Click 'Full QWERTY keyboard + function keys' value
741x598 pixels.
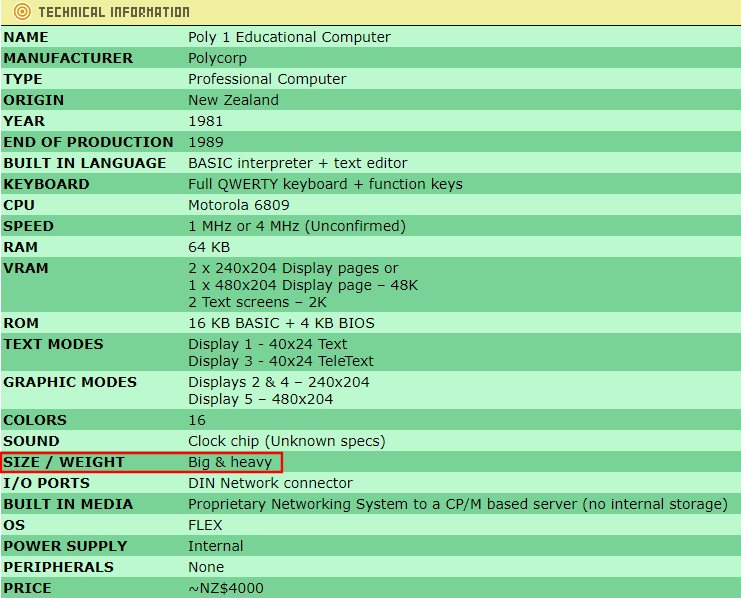point(325,184)
